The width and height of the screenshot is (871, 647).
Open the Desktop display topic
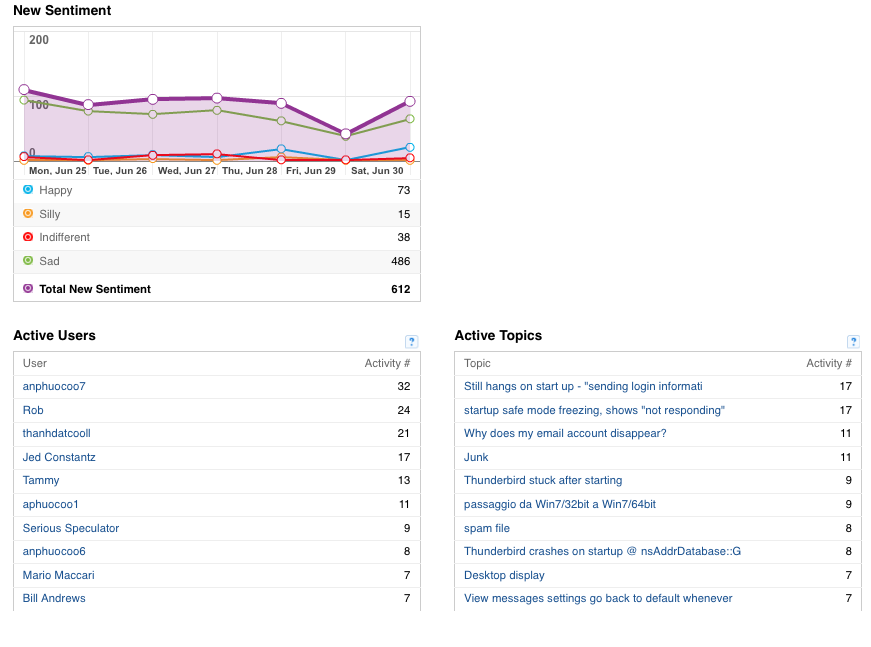coord(504,575)
